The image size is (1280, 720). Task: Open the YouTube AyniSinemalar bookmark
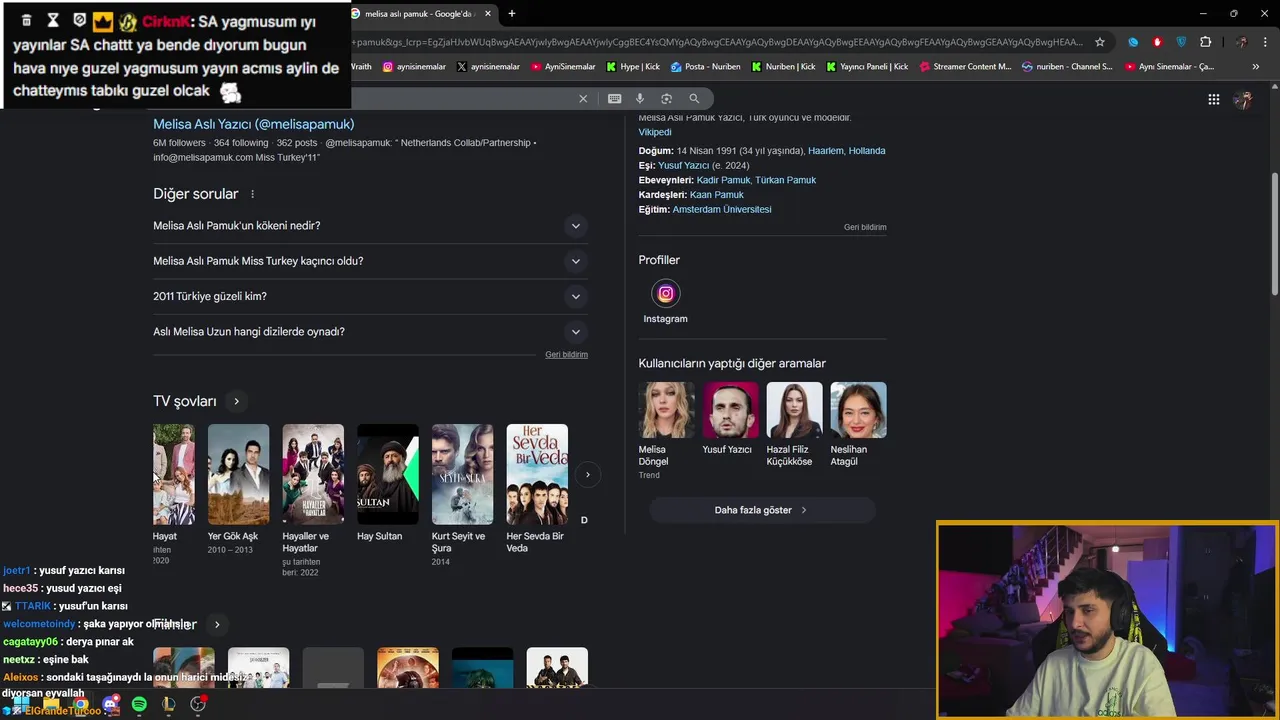[x=563, y=67]
